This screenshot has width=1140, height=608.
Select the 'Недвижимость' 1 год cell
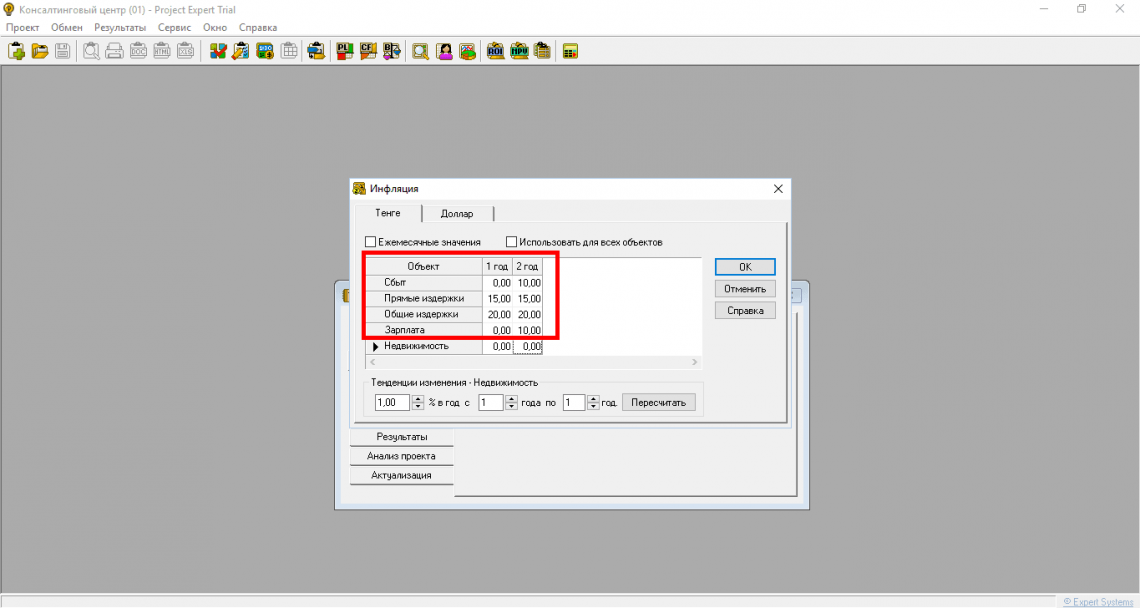point(497,346)
